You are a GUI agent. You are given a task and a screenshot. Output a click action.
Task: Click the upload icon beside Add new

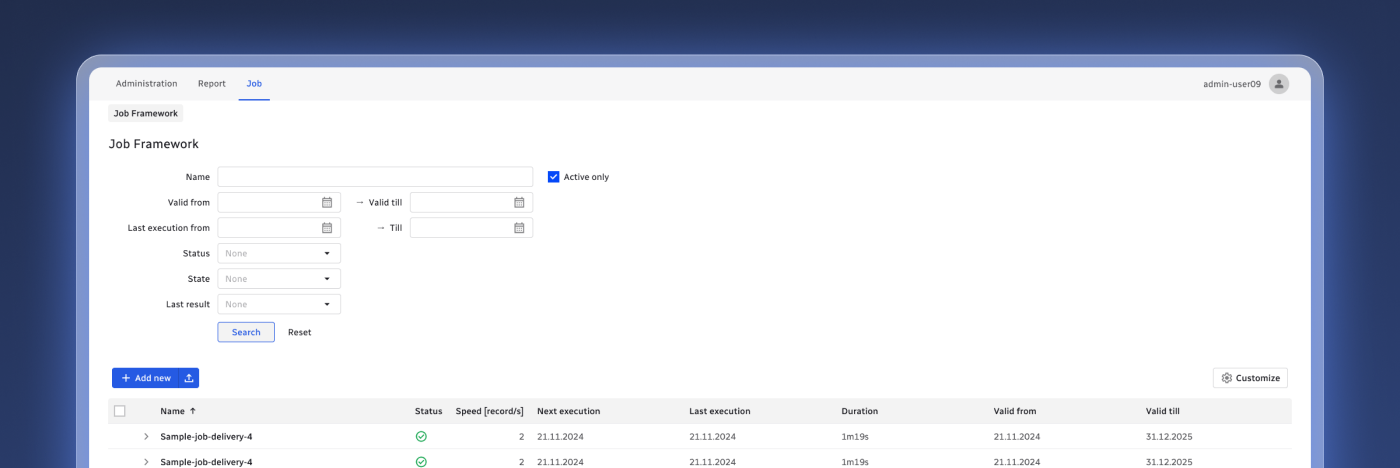click(189, 378)
